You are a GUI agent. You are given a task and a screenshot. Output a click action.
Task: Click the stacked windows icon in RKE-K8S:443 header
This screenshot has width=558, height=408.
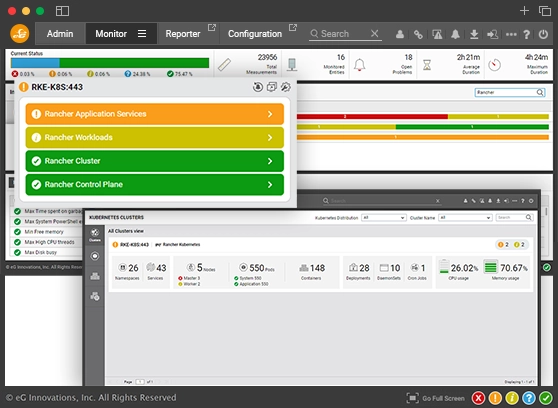[272, 87]
